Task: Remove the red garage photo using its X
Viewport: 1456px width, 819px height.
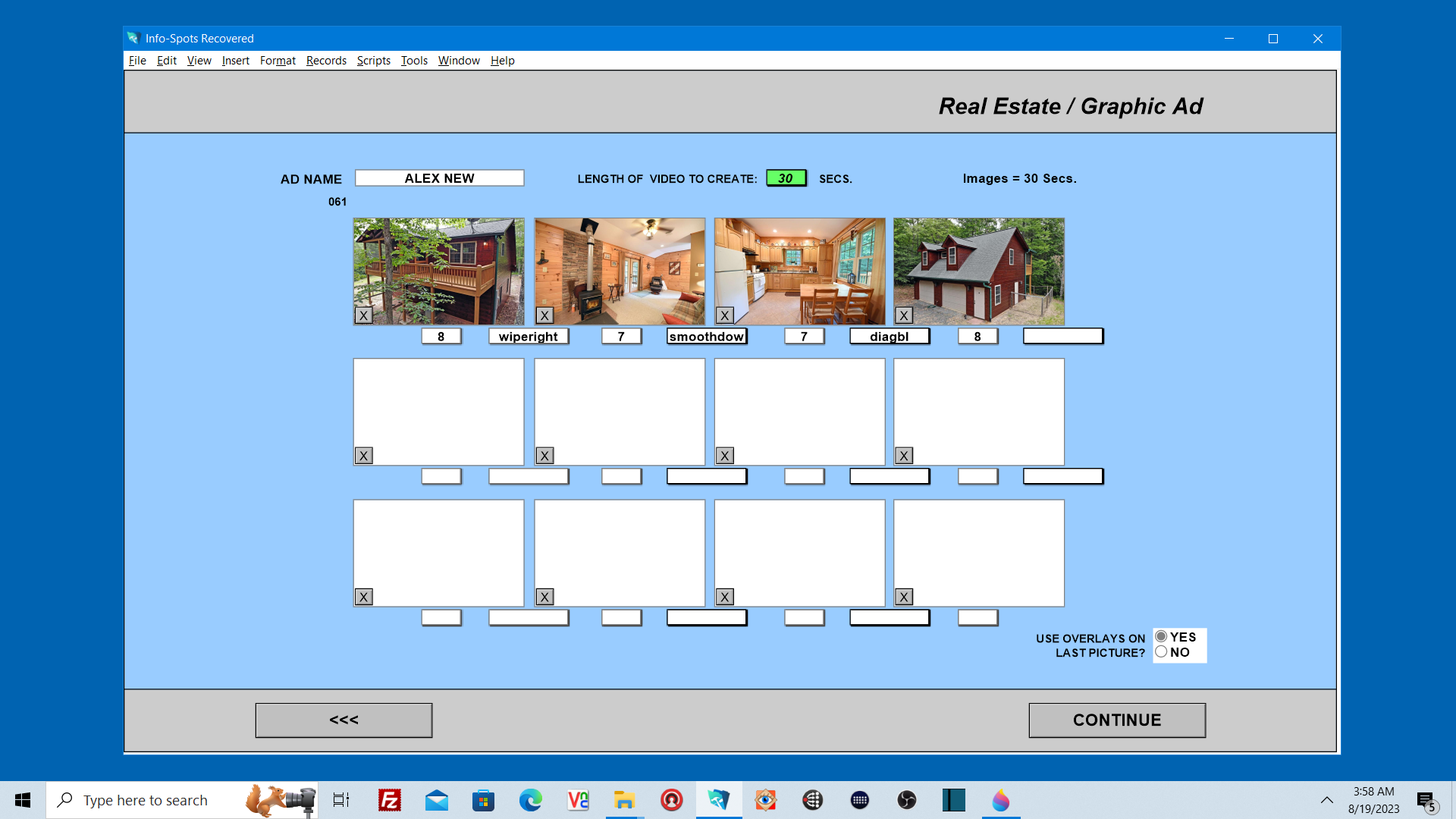Action: pos(904,315)
